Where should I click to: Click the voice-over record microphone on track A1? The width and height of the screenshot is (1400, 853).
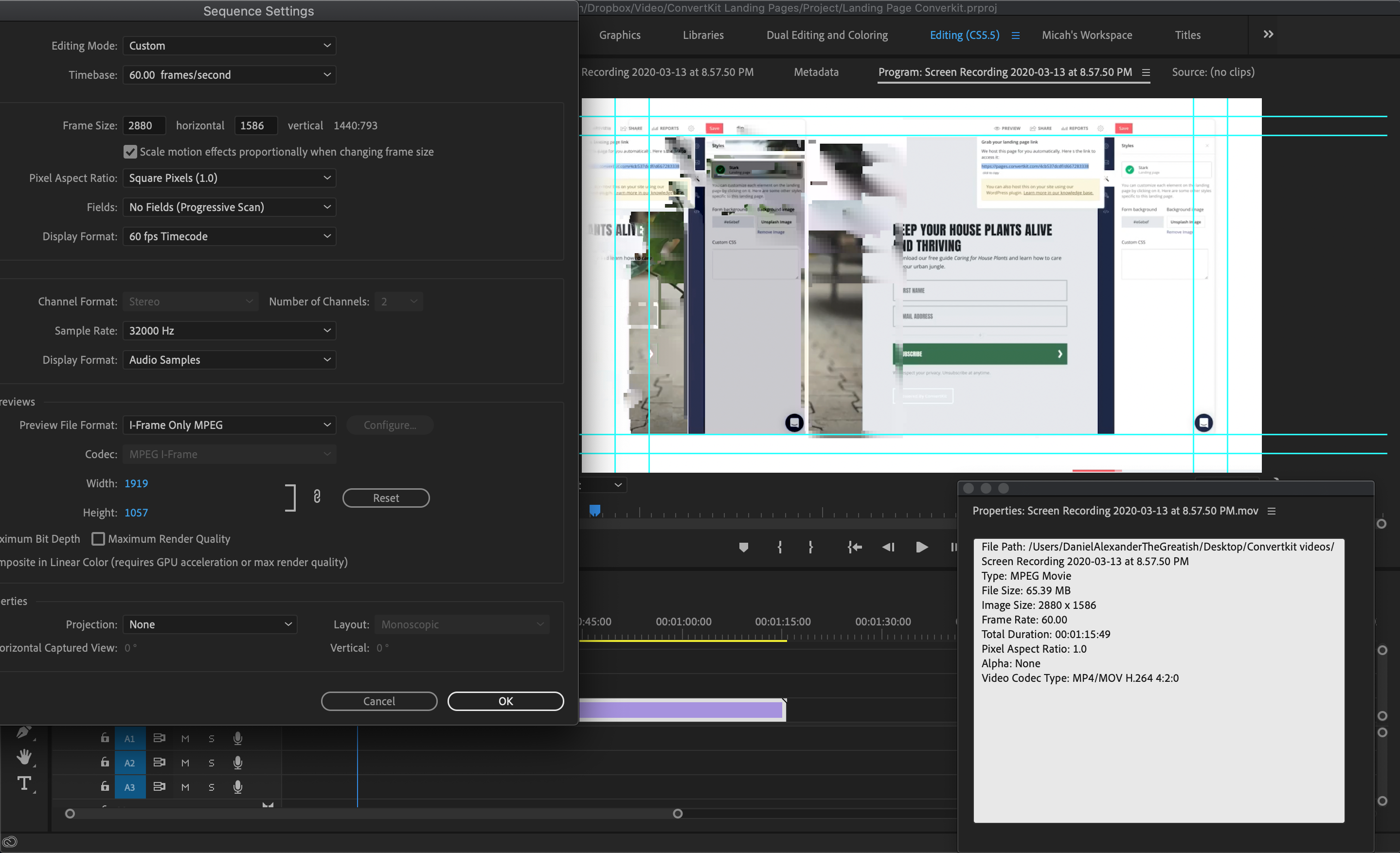pos(237,738)
